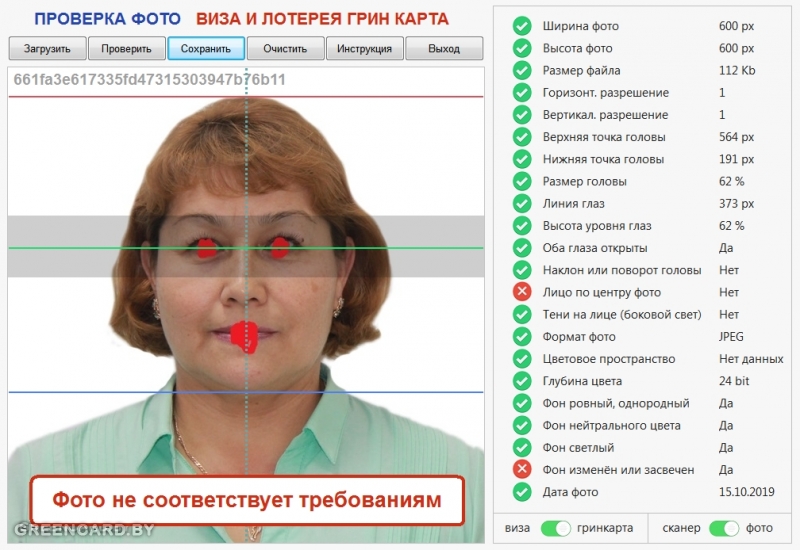800x550 pixels.
Task: Click check icon for Глубина цвета
Action: [522, 381]
